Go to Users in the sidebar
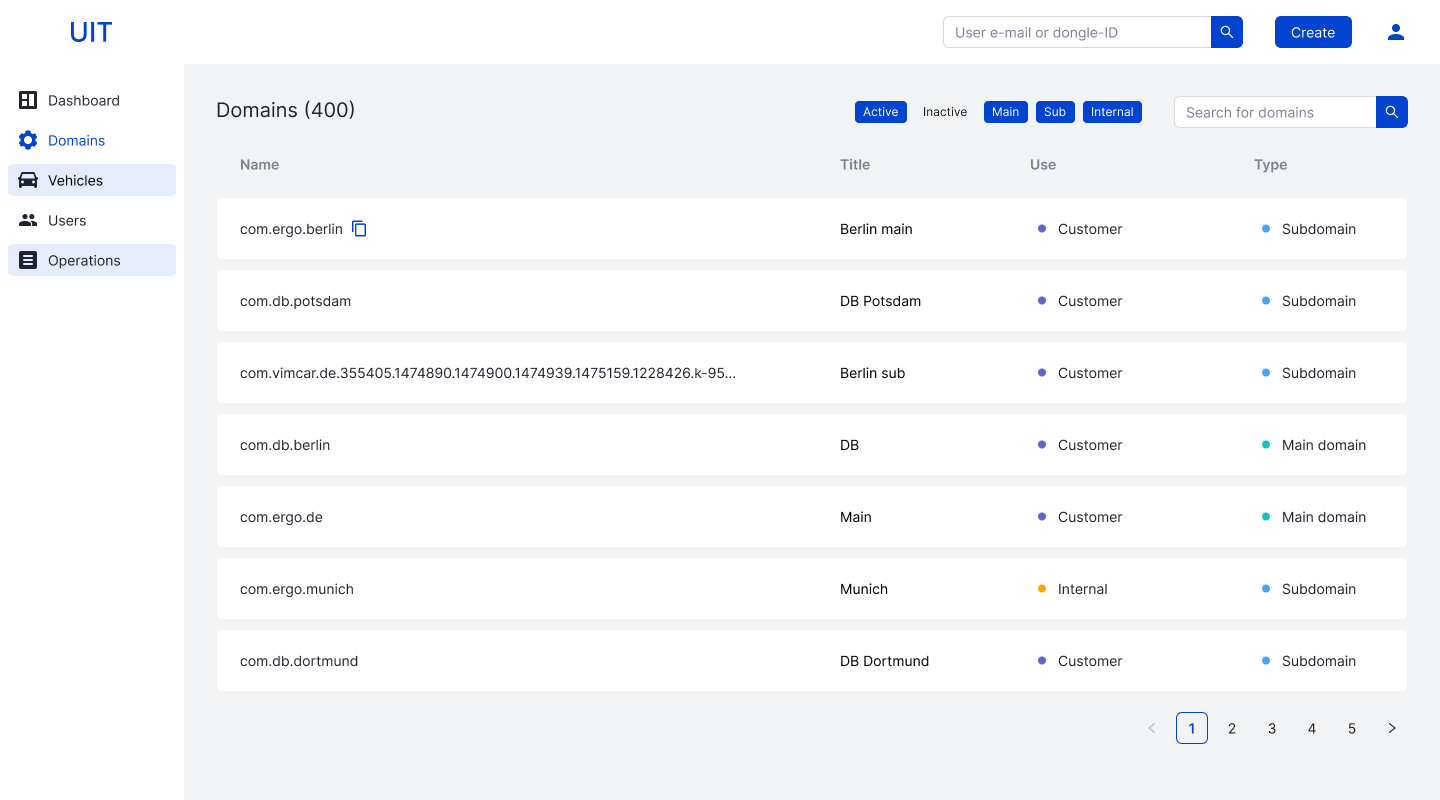Viewport: 1440px width, 800px height. coord(67,220)
